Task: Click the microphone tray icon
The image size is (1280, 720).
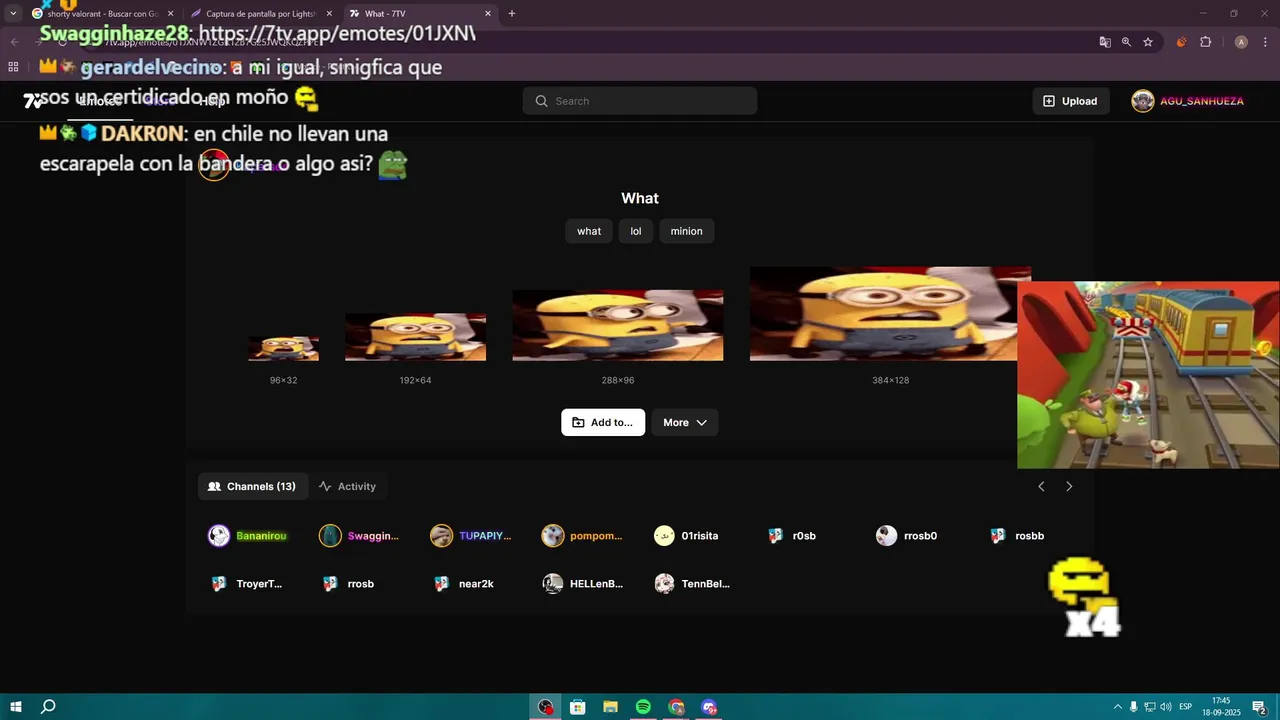Action: point(1133,707)
